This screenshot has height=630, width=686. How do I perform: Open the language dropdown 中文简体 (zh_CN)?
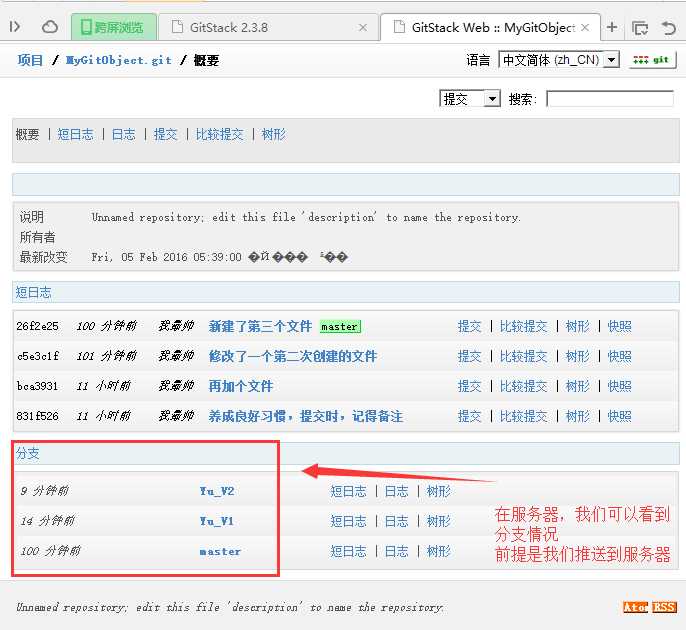point(559,60)
